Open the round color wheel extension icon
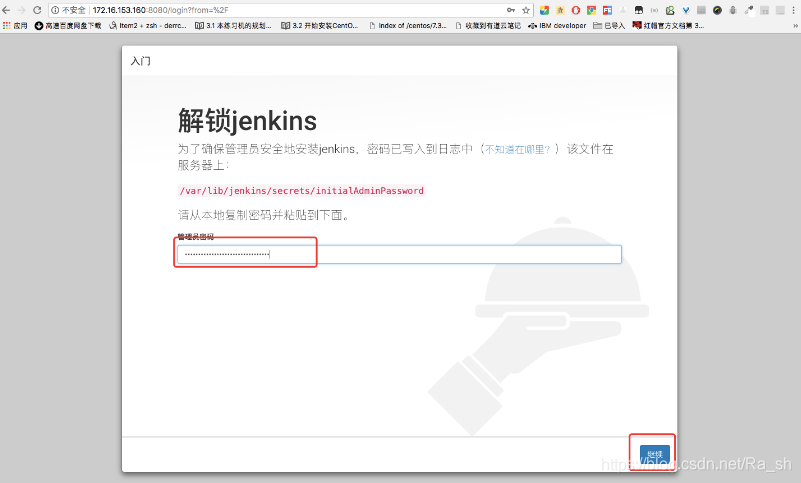The width and height of the screenshot is (801, 483). pyautogui.click(x=717, y=10)
